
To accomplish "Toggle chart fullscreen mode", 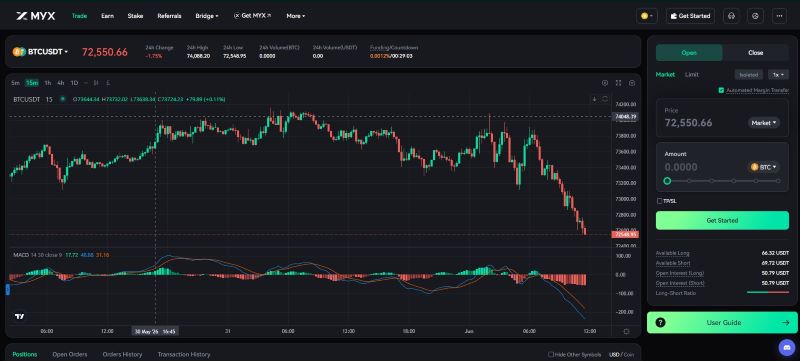I will tap(618, 83).
